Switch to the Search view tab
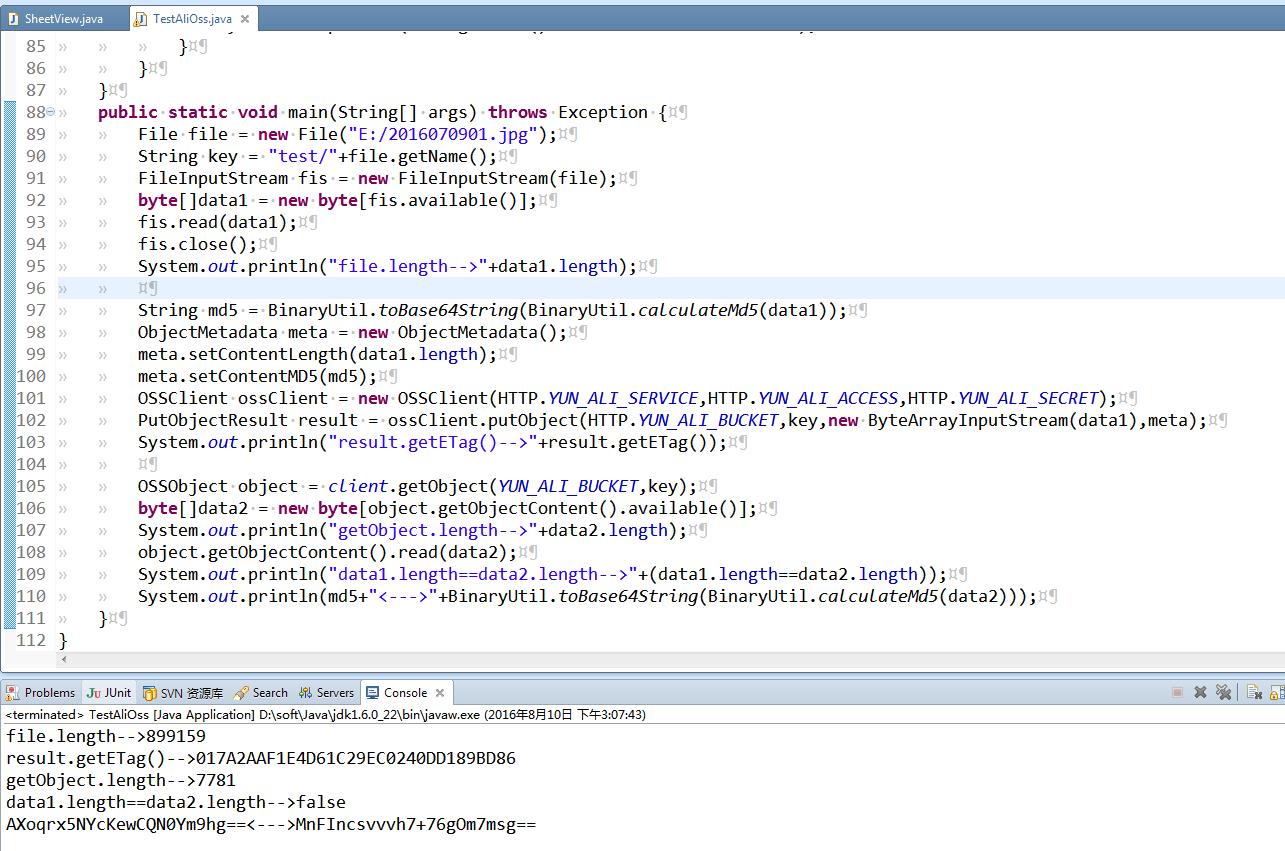 (x=261, y=692)
